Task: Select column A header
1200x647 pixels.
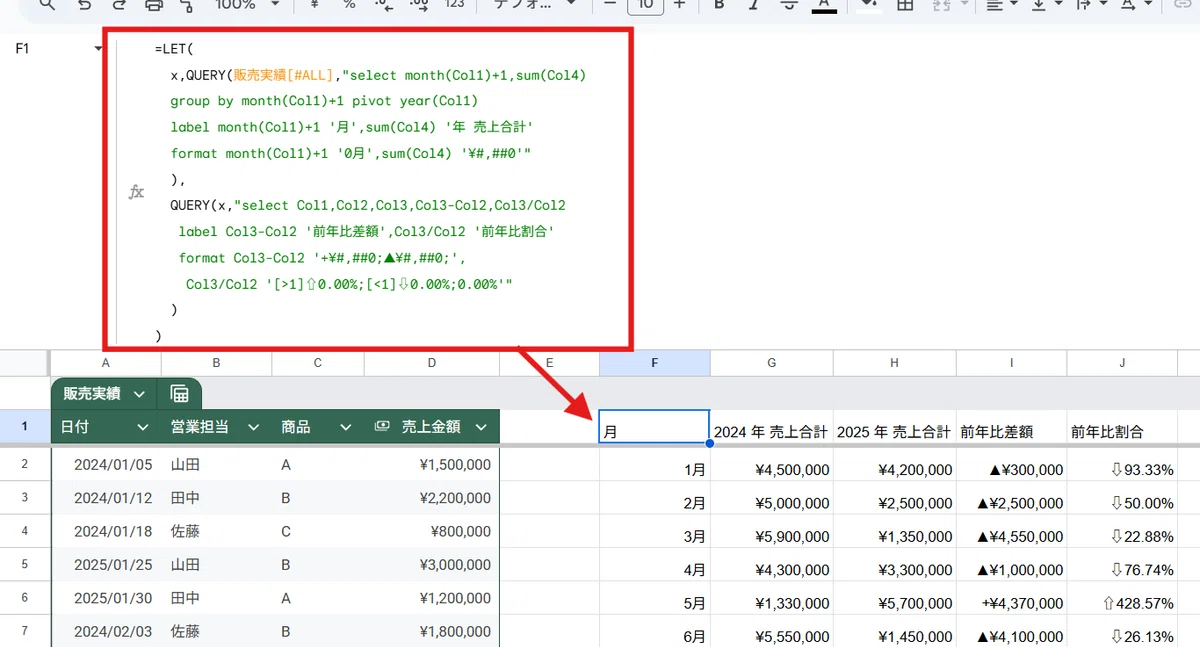Action: 105,363
